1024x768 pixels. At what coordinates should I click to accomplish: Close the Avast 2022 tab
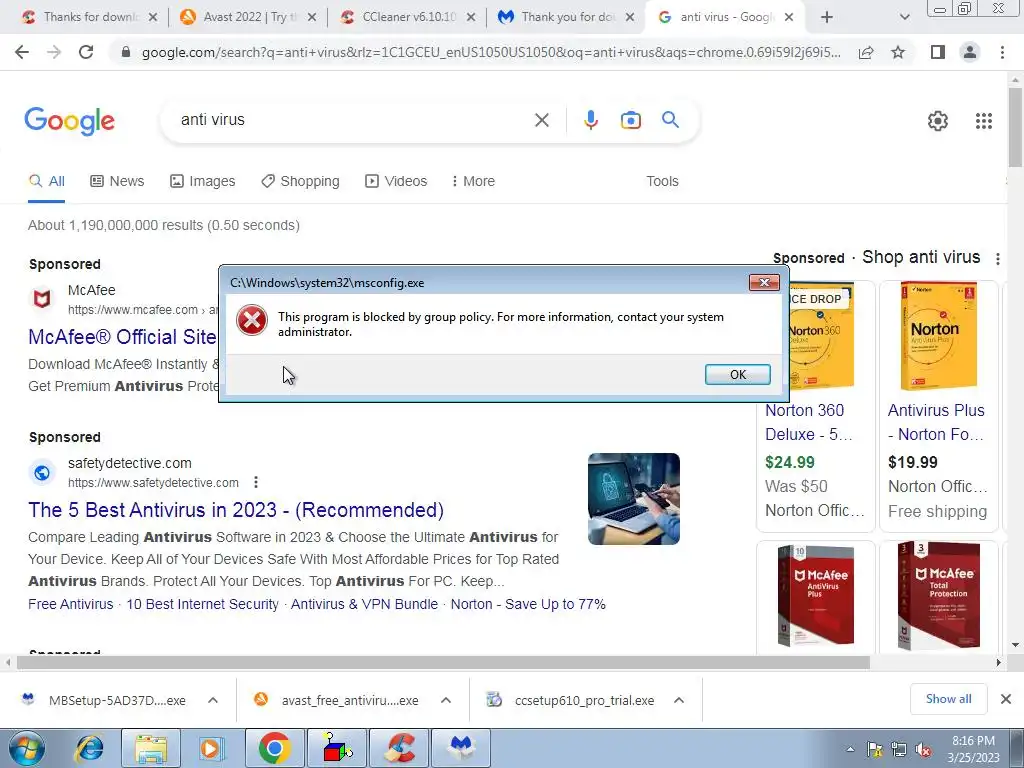(312, 17)
